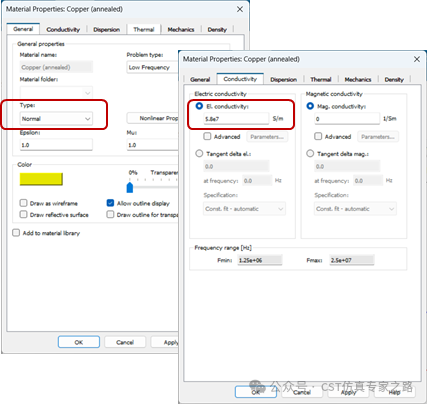Click the Epsilon input field

[56, 145]
